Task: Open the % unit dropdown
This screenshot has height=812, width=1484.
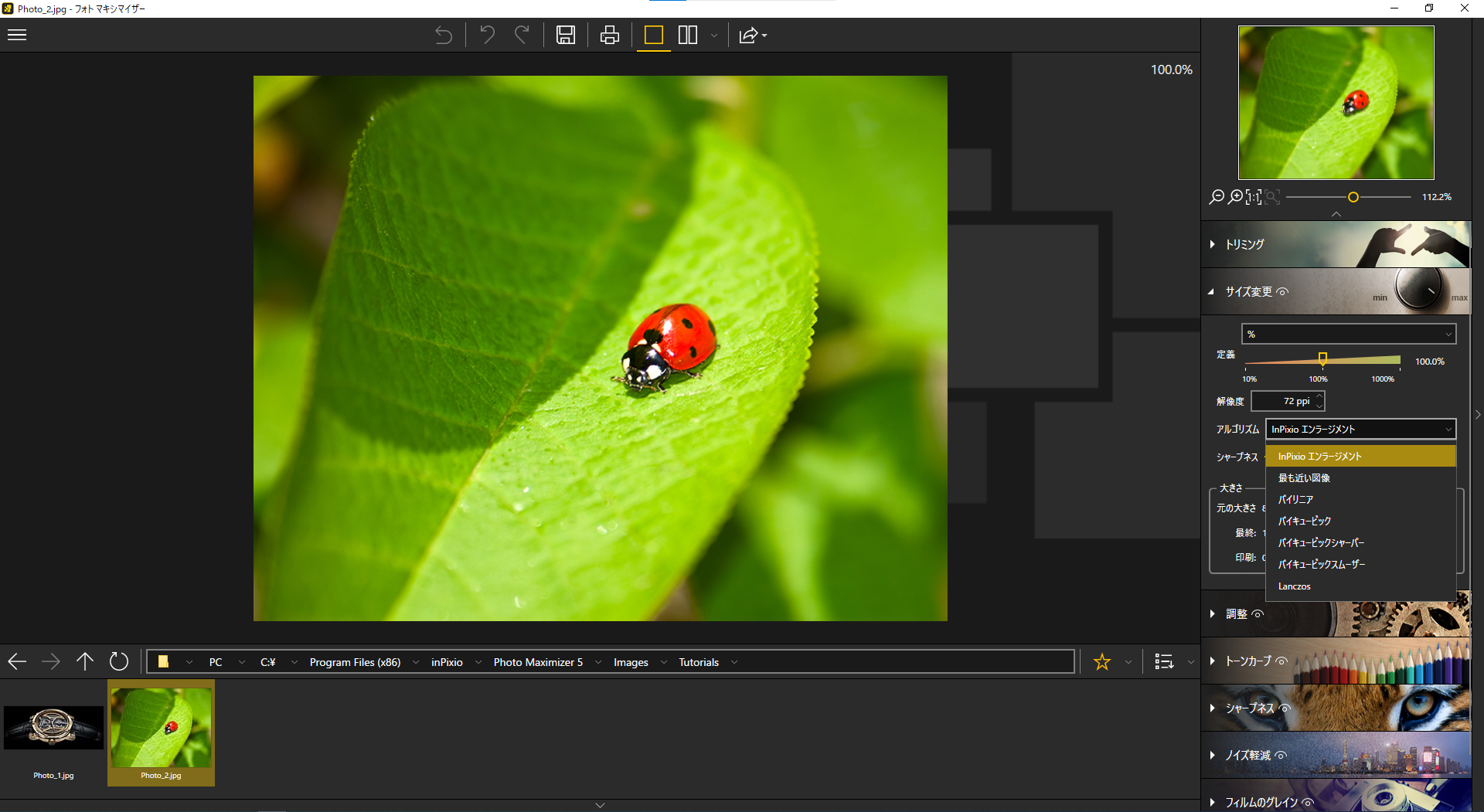Action: pyautogui.click(x=1349, y=334)
